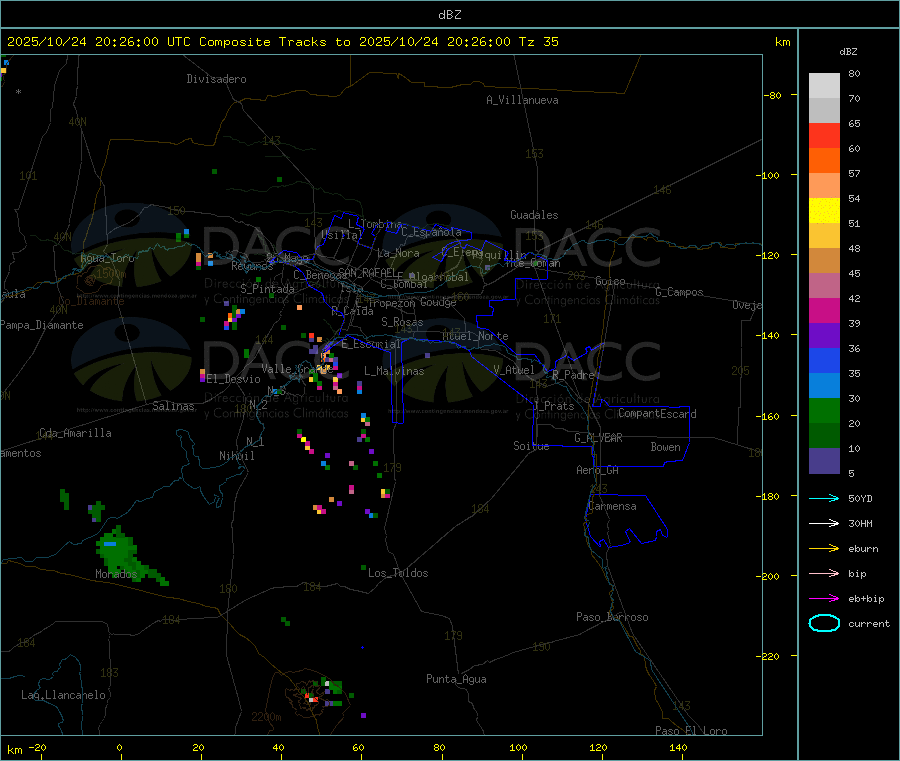
Task: Click the La_Nora place label
Action: coord(398,253)
